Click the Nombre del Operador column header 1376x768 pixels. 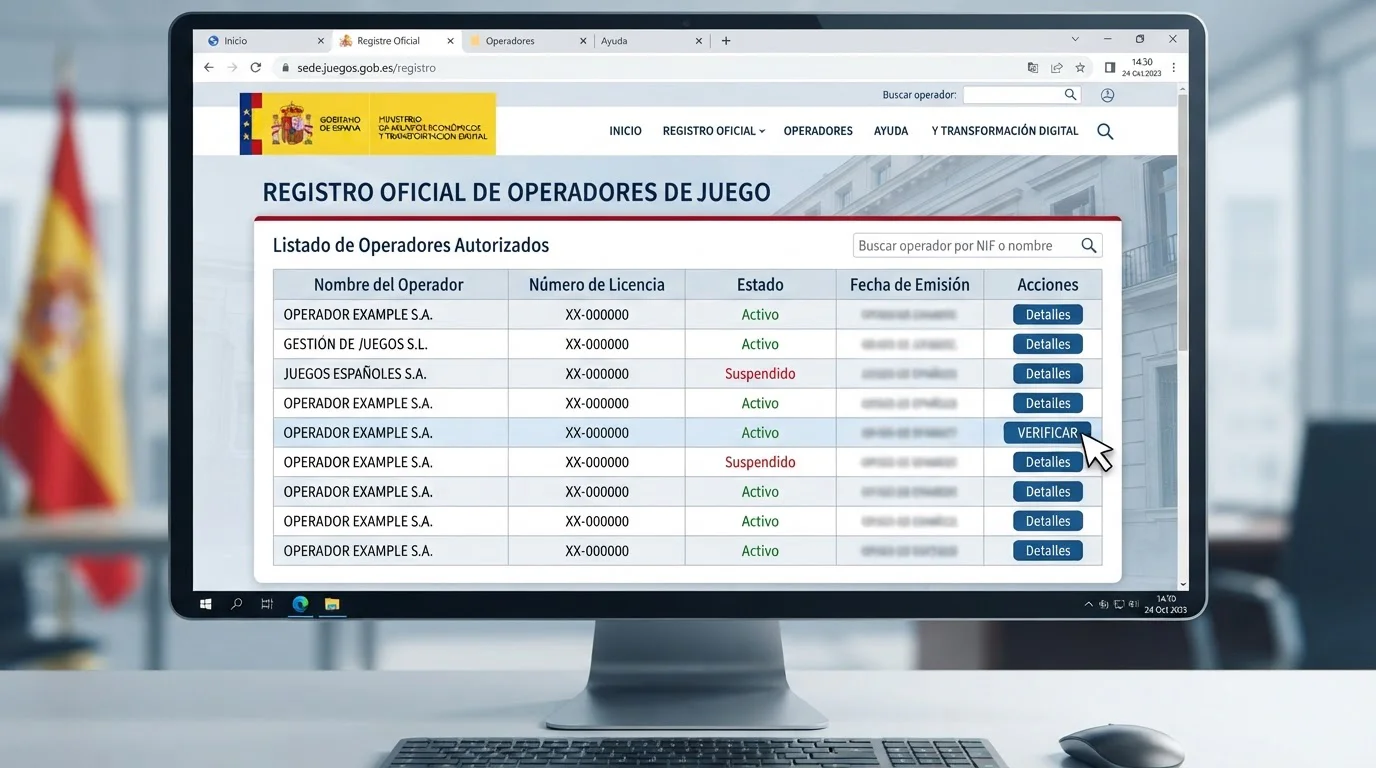[x=389, y=285]
